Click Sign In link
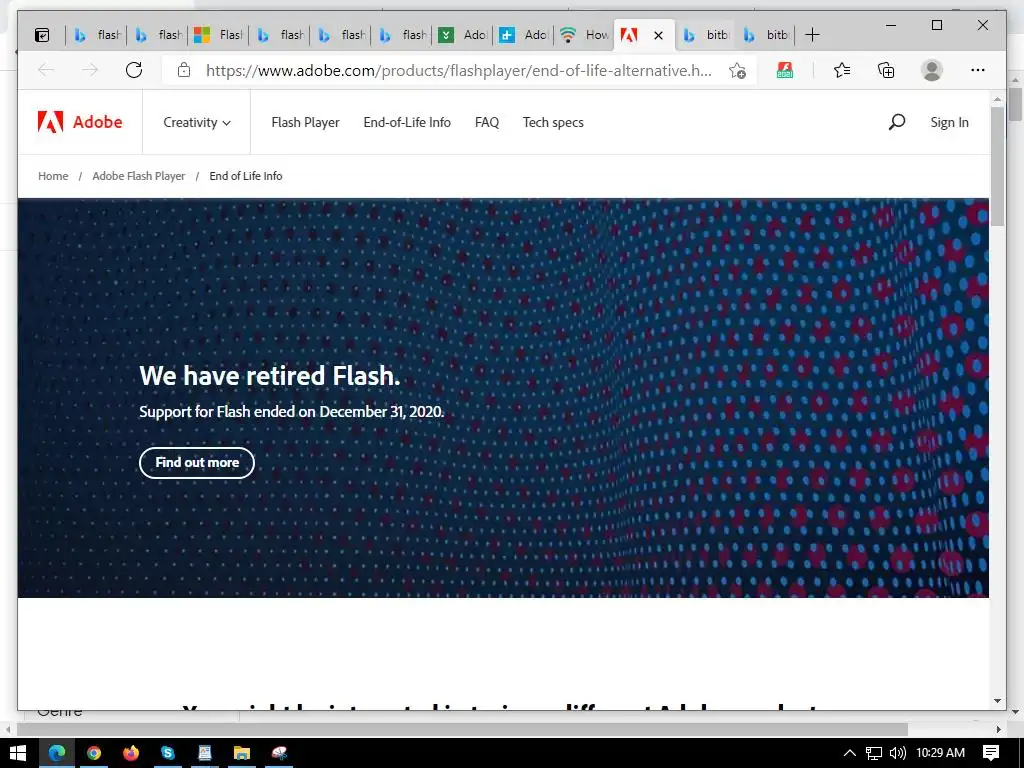Screen dimensions: 1024x768 click(949, 123)
